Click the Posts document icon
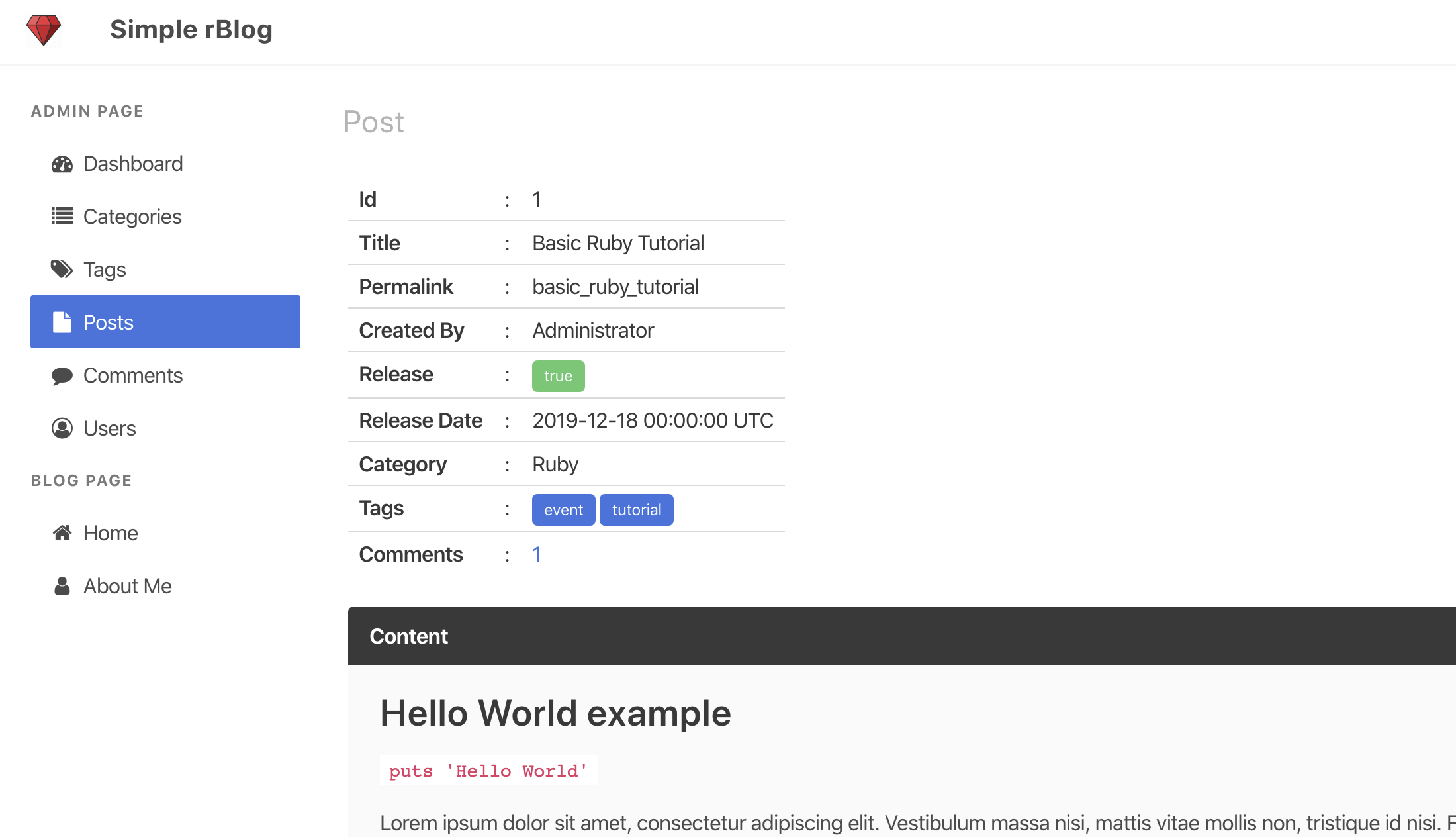 tap(62, 322)
